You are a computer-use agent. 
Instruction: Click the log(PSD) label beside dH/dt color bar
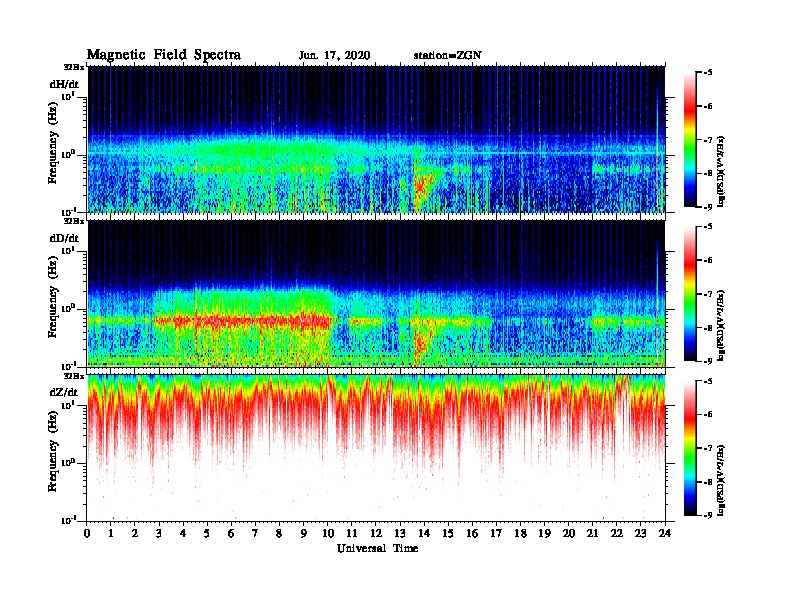(x=721, y=171)
